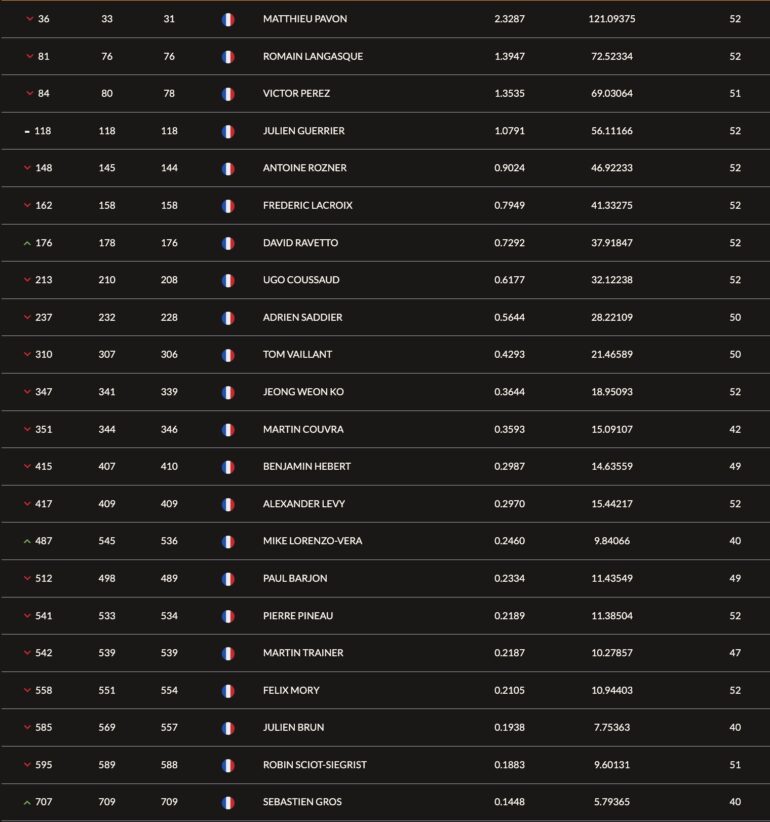Open Matthieu Pavon's player profile
770x822 pixels.
coord(305,19)
